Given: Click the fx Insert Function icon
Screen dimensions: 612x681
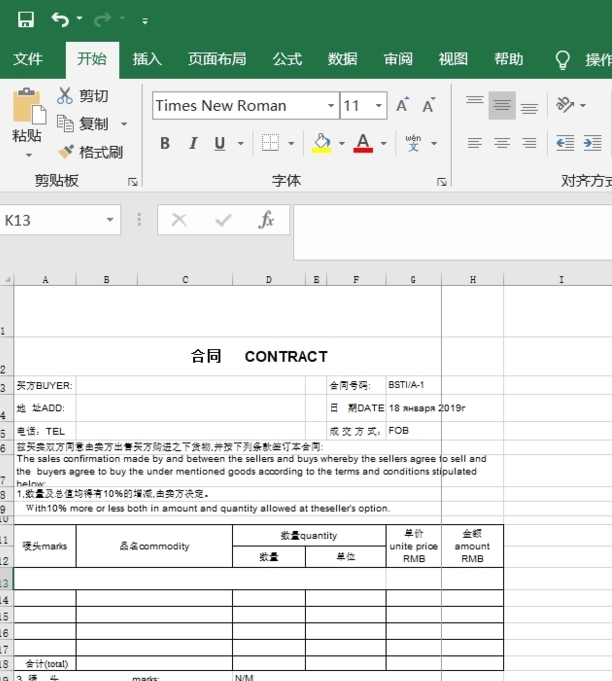Looking at the screenshot, I should [x=266, y=220].
